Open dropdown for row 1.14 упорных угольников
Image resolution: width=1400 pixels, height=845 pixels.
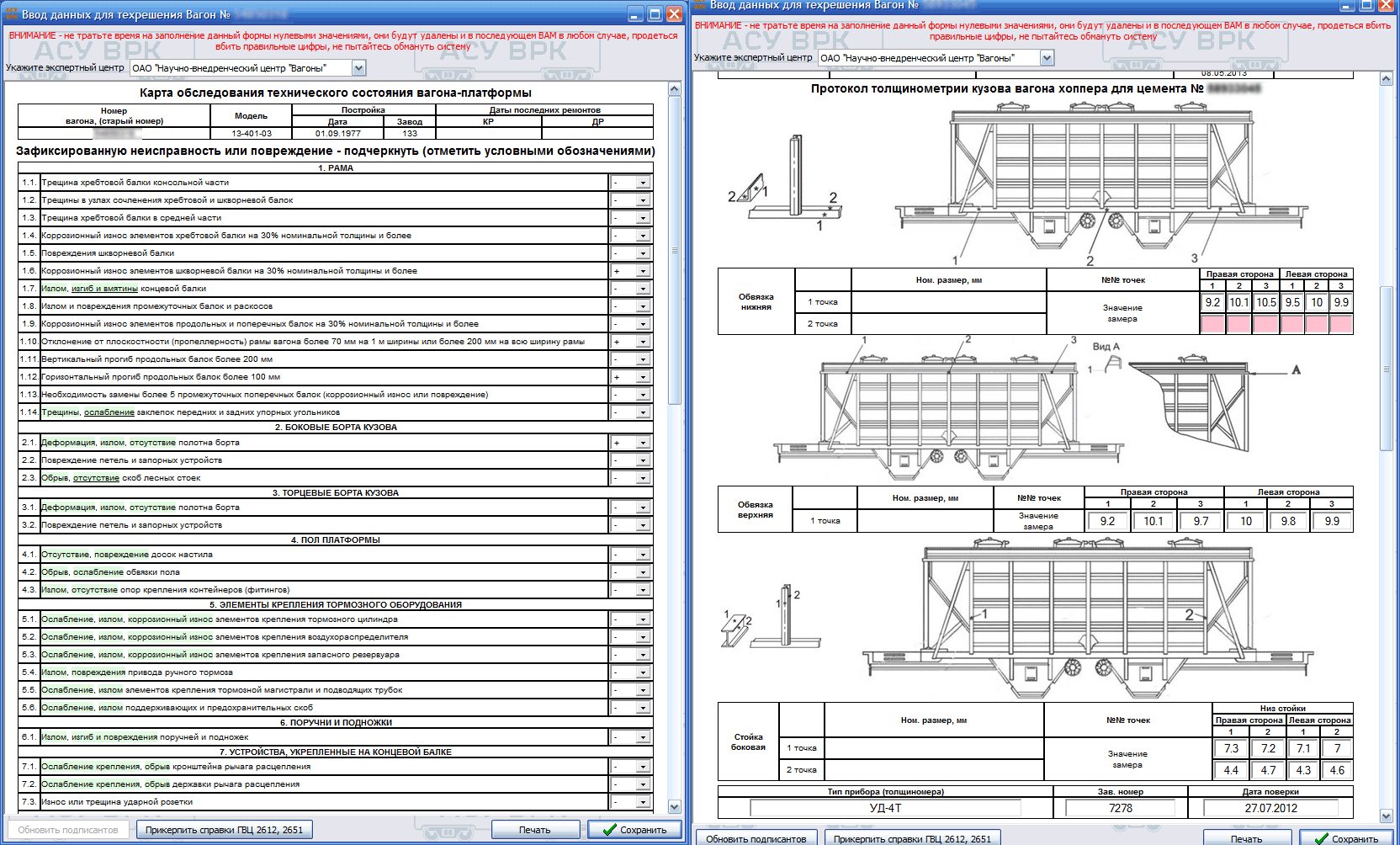tap(643, 412)
